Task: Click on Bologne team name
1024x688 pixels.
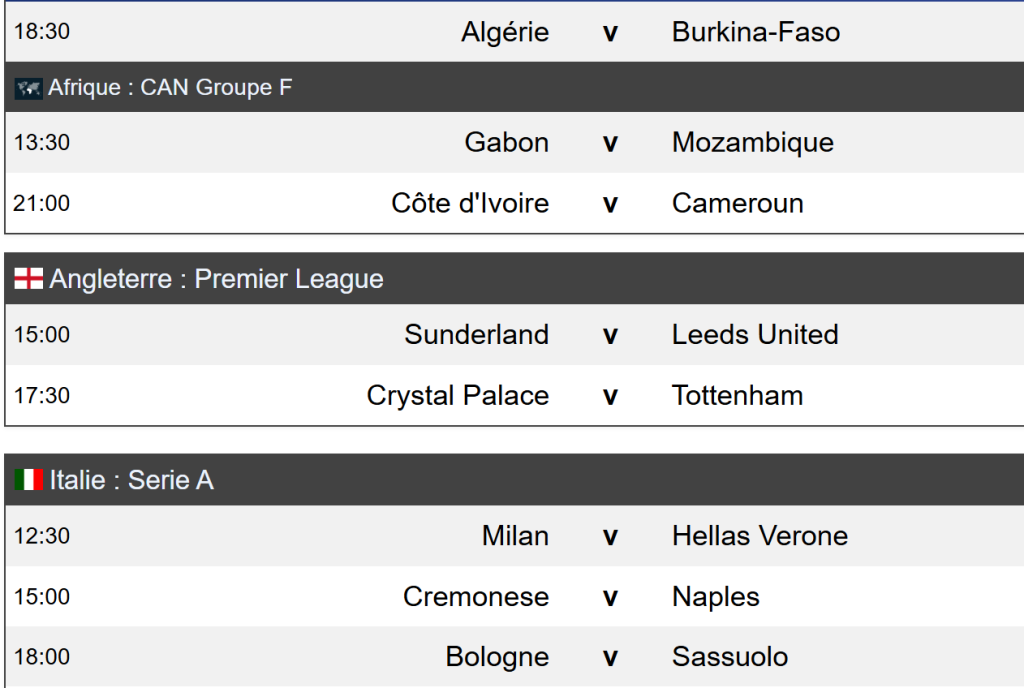Action: 497,657
